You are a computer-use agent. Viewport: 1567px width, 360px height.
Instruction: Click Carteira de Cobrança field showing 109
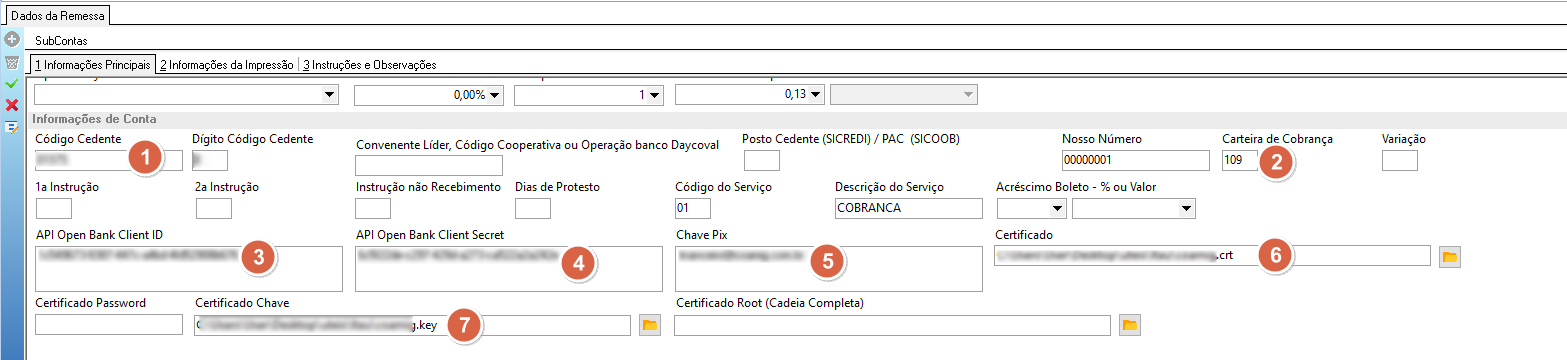click(1240, 160)
